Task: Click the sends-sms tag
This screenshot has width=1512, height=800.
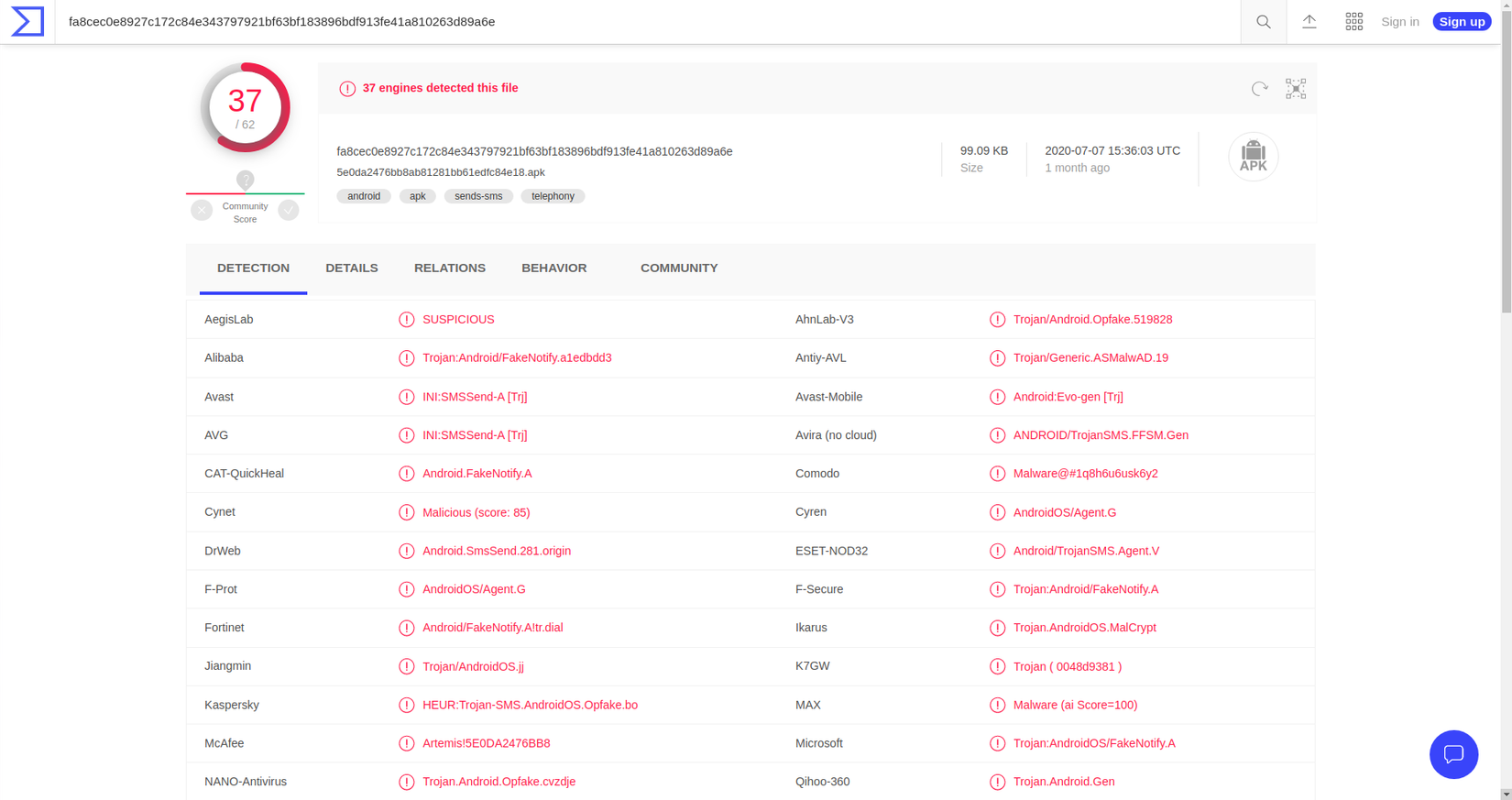Action: pos(478,196)
